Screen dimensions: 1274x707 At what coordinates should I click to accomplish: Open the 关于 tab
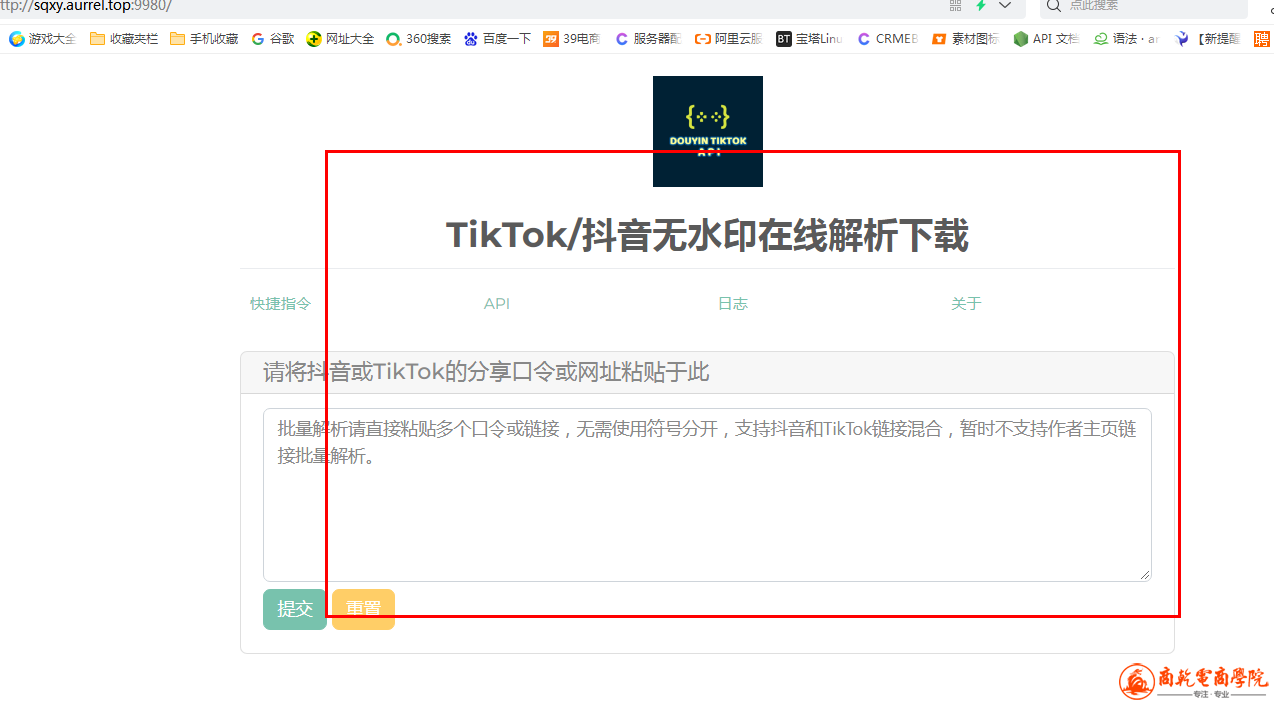click(966, 304)
